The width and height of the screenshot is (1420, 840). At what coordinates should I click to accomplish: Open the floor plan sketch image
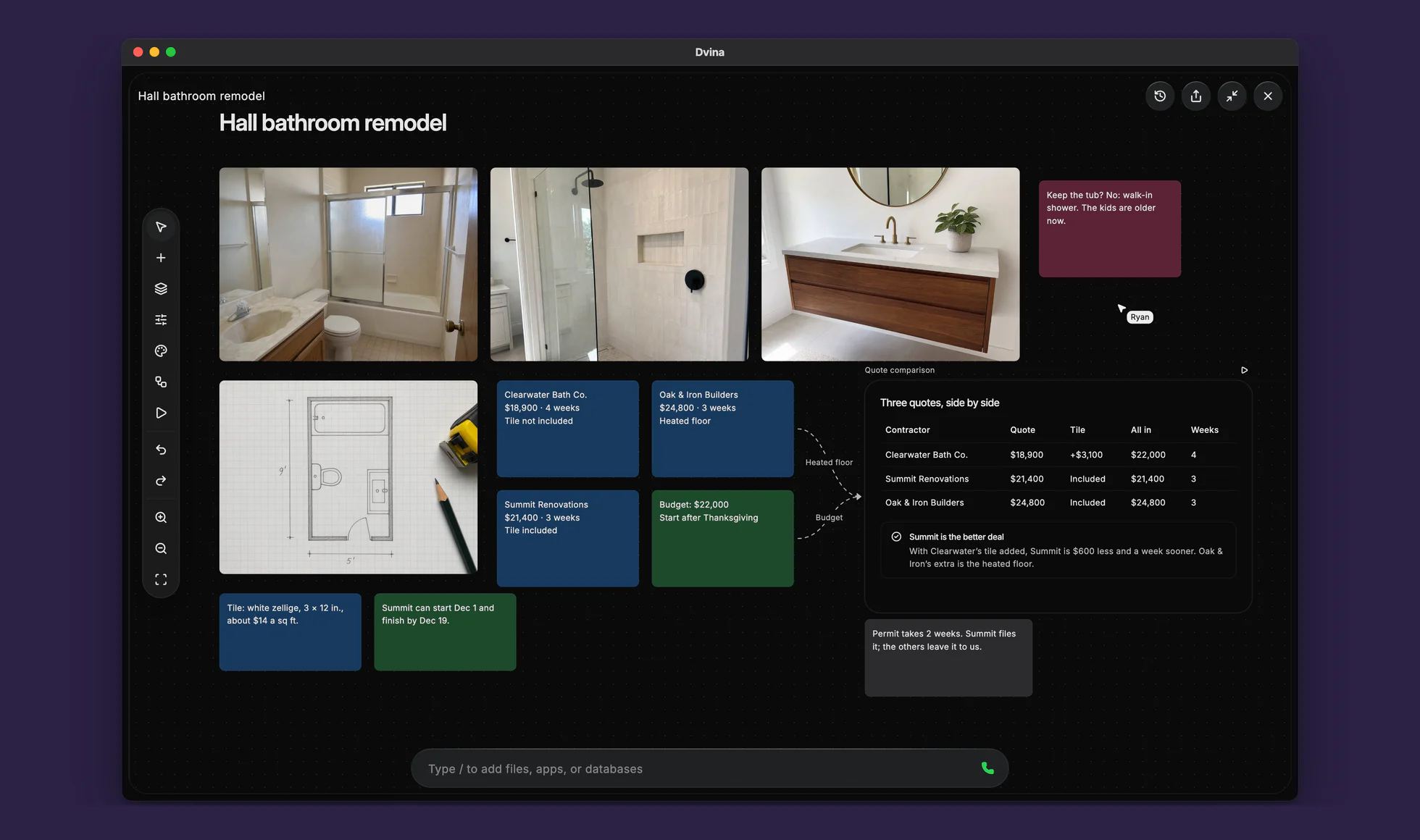pos(348,477)
